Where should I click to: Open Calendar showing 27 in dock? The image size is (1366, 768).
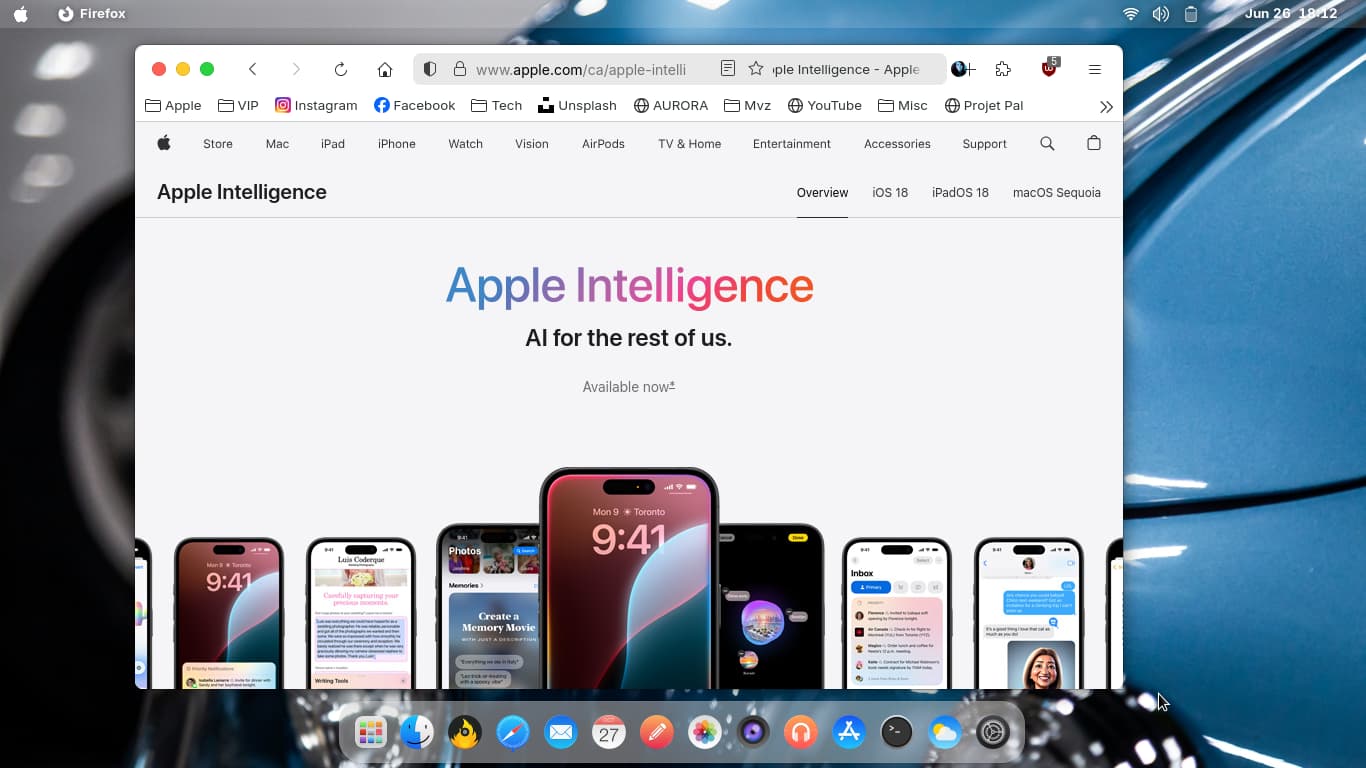(x=608, y=733)
